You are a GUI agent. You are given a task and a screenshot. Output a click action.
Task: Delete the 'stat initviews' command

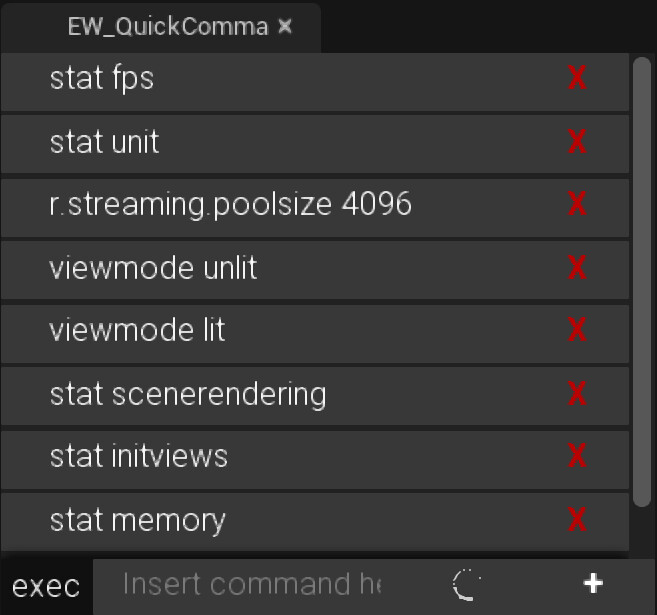click(577, 457)
